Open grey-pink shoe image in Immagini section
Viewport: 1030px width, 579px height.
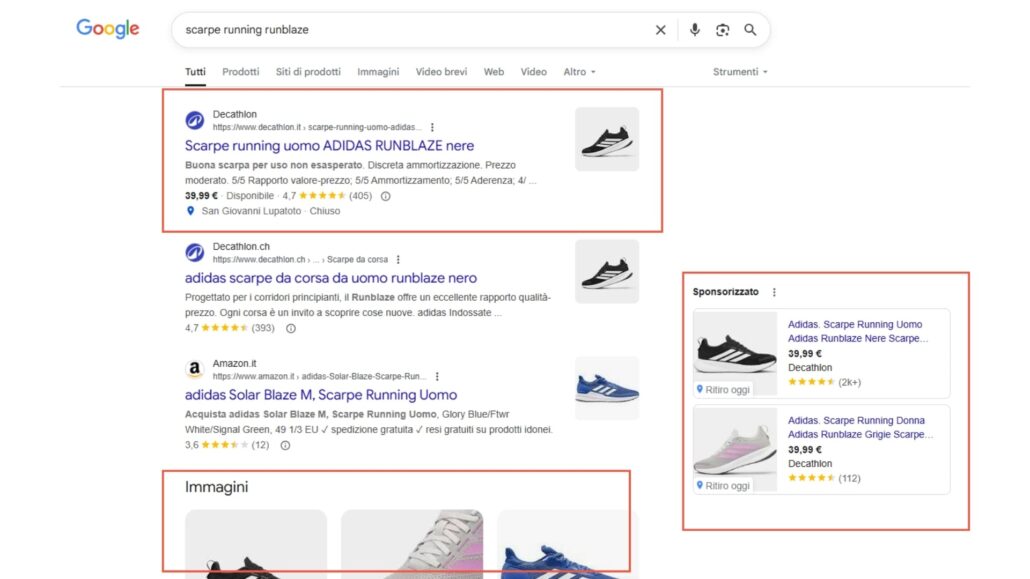(412, 544)
